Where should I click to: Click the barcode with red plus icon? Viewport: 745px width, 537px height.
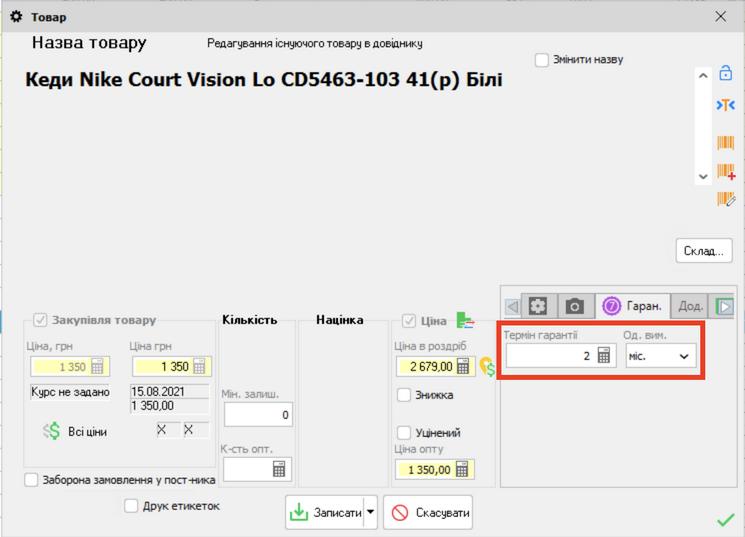pyautogui.click(x=726, y=173)
